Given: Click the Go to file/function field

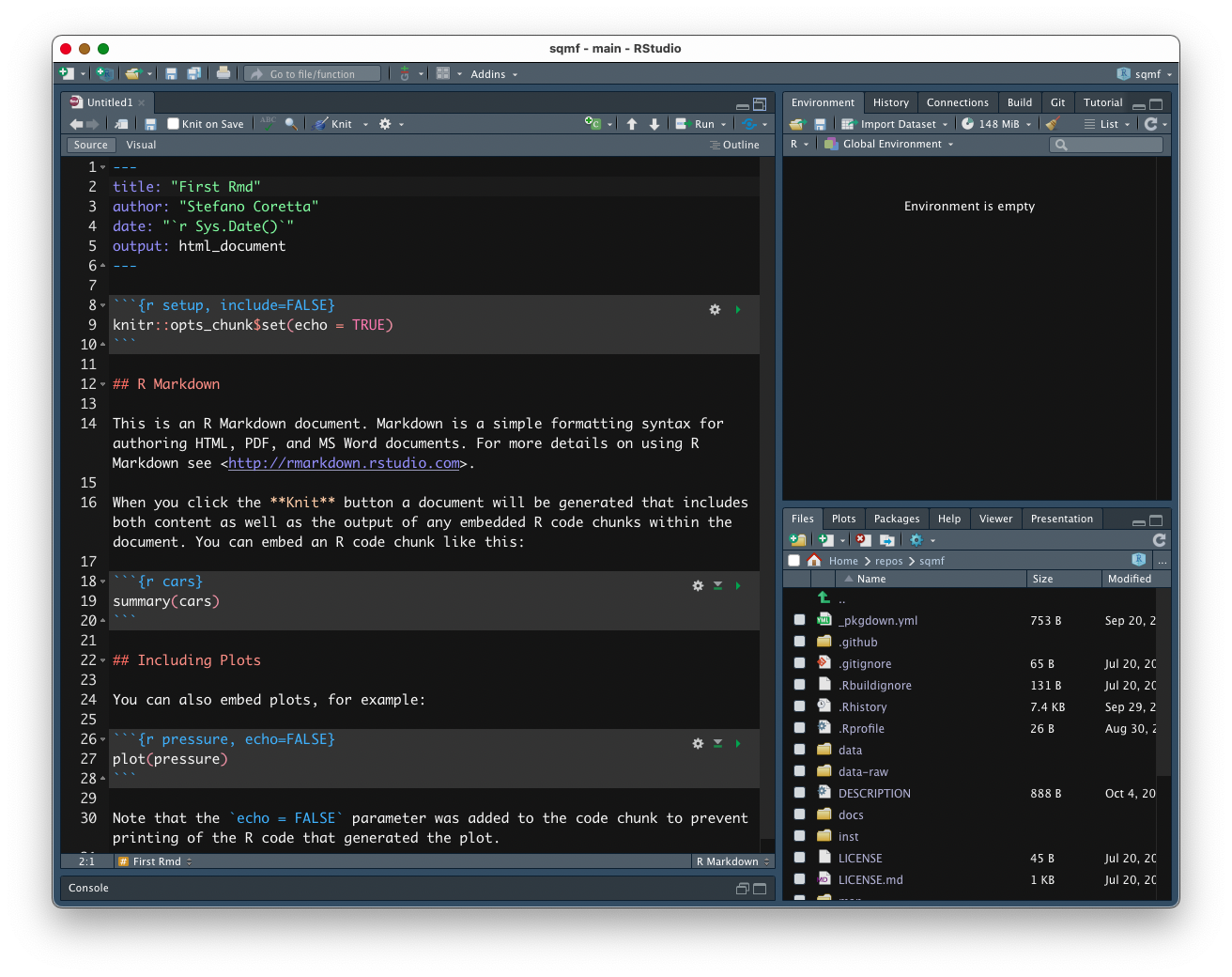Looking at the screenshot, I should (313, 73).
